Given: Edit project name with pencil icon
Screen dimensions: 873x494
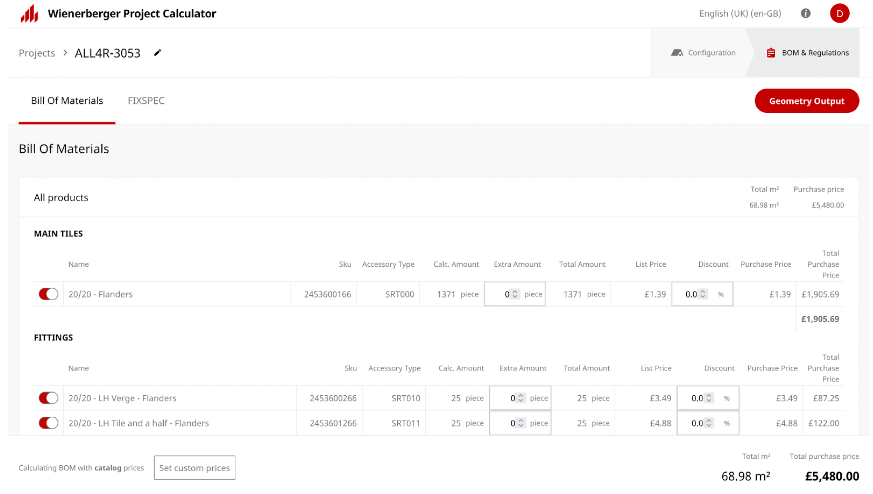Looking at the screenshot, I should point(158,53).
